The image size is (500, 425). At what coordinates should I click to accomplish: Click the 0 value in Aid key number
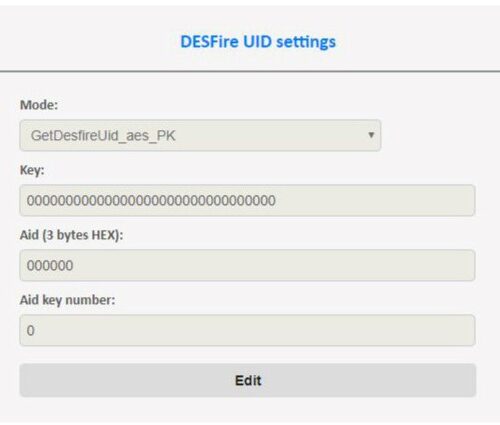tap(31, 331)
